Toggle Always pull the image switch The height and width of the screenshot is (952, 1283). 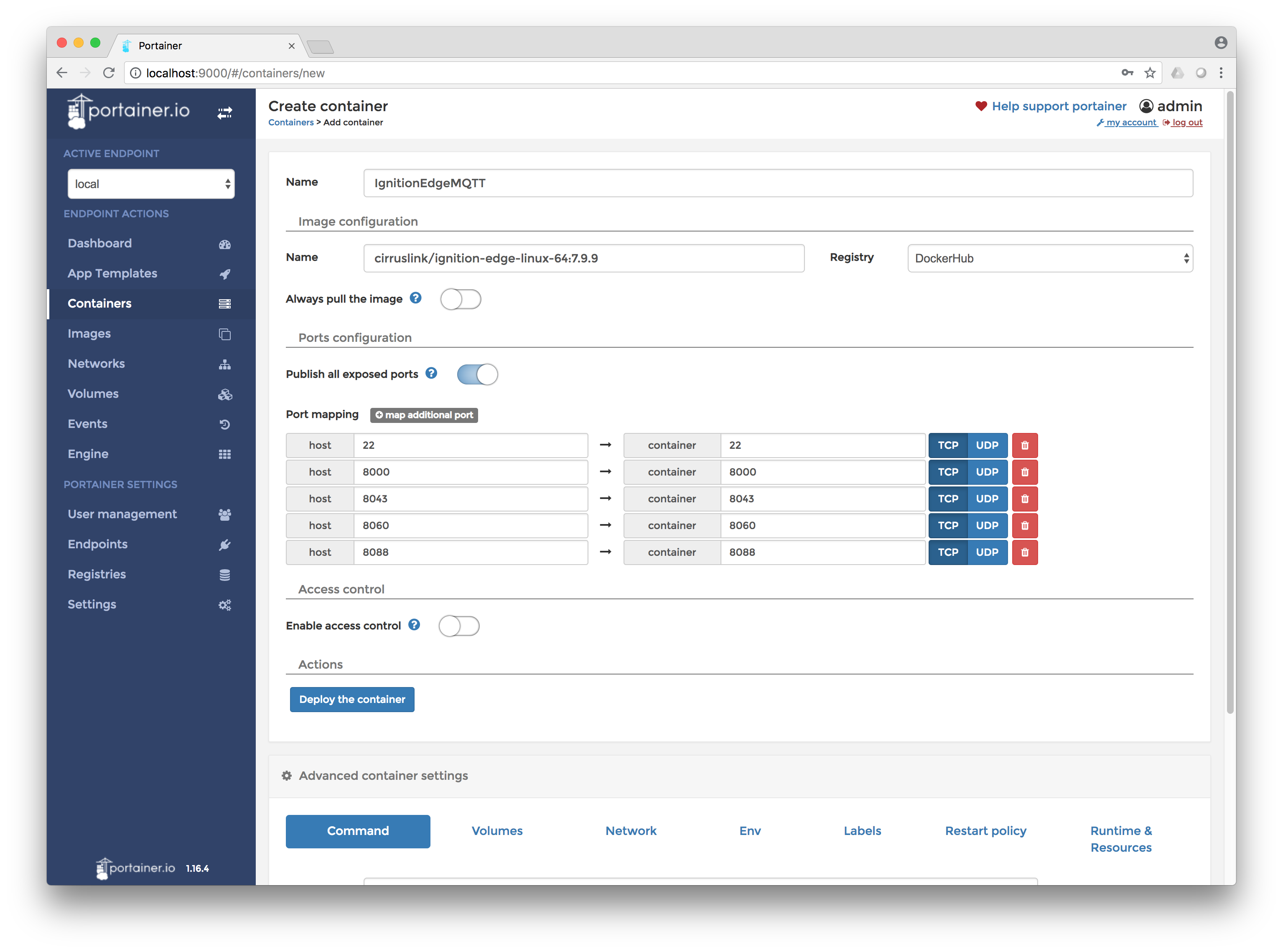point(460,299)
